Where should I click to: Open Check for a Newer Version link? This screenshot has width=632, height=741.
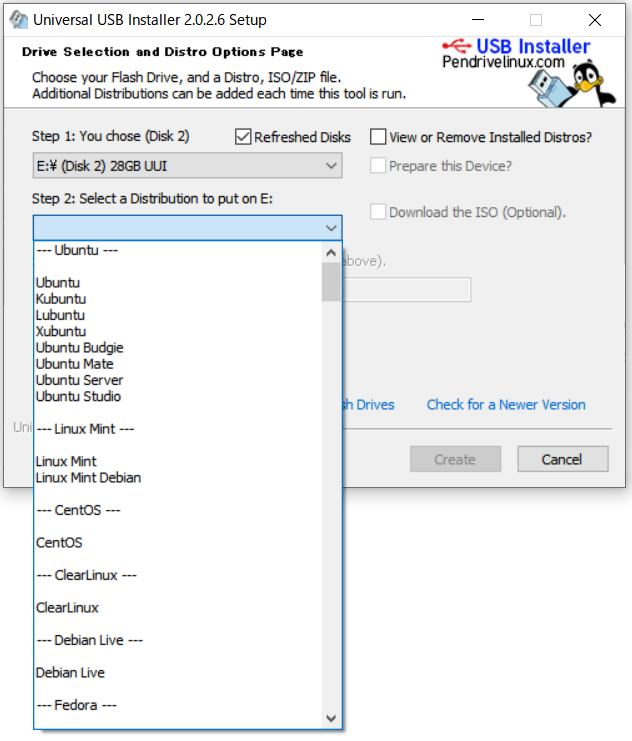[506, 405]
